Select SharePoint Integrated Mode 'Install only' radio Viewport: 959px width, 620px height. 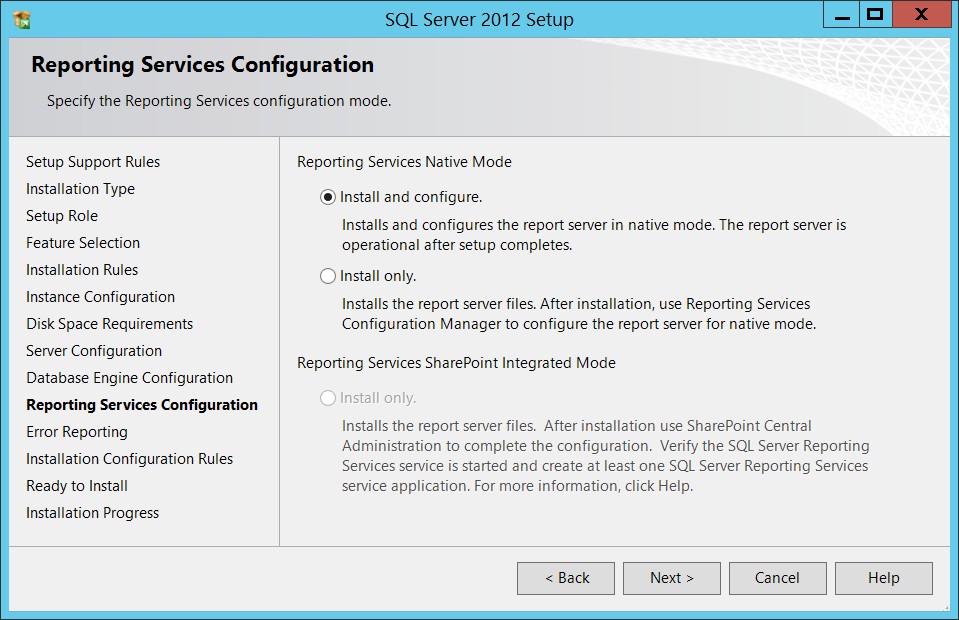point(328,398)
